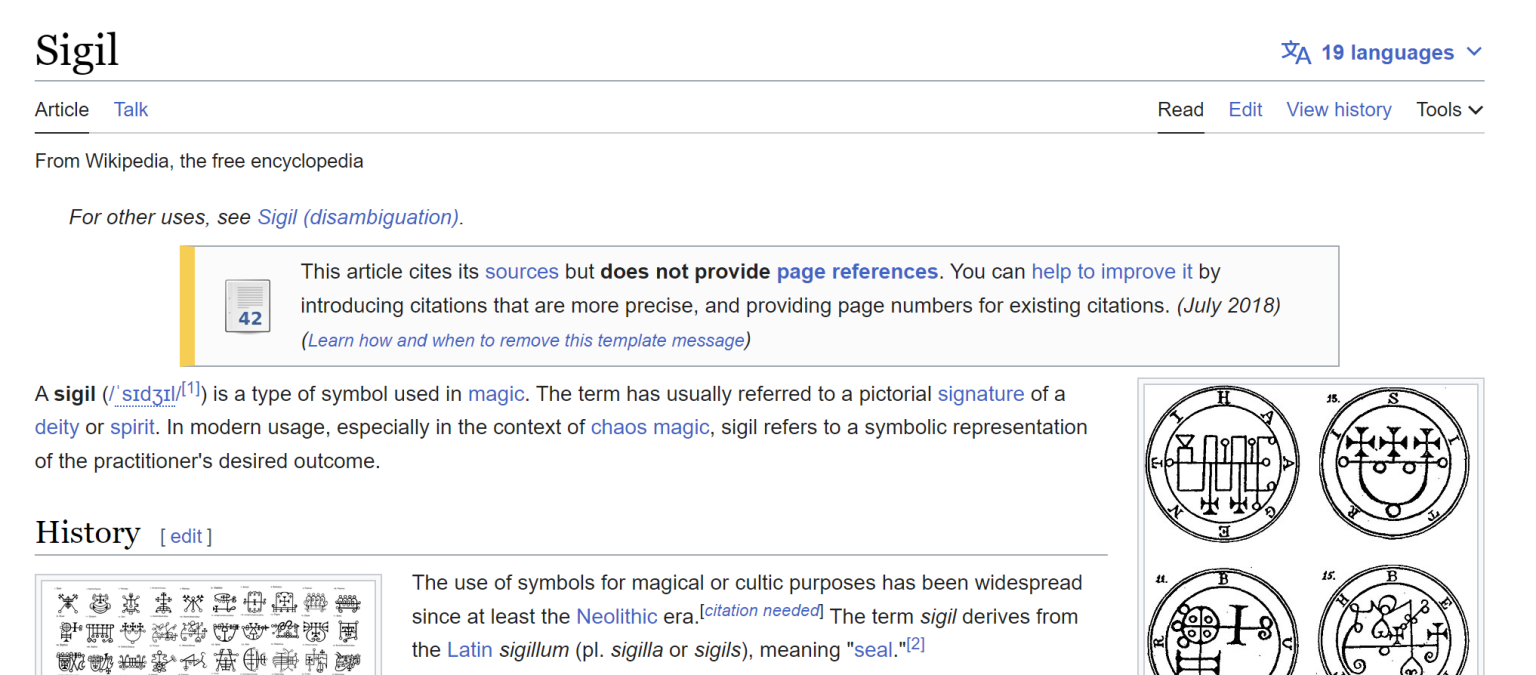This screenshot has width=1536, height=675.
Task: Click the 'sources' link in the notice
Action: pyautogui.click(x=522, y=272)
